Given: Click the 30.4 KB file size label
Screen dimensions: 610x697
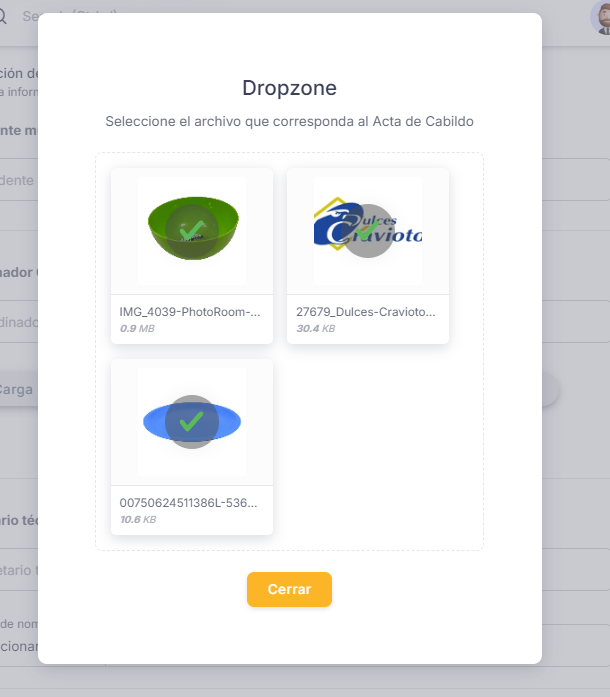Looking at the screenshot, I should [315, 328].
